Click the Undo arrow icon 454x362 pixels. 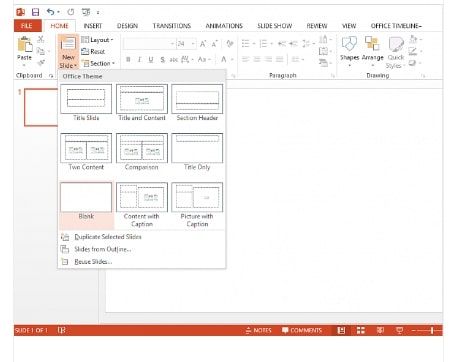[x=50, y=12]
